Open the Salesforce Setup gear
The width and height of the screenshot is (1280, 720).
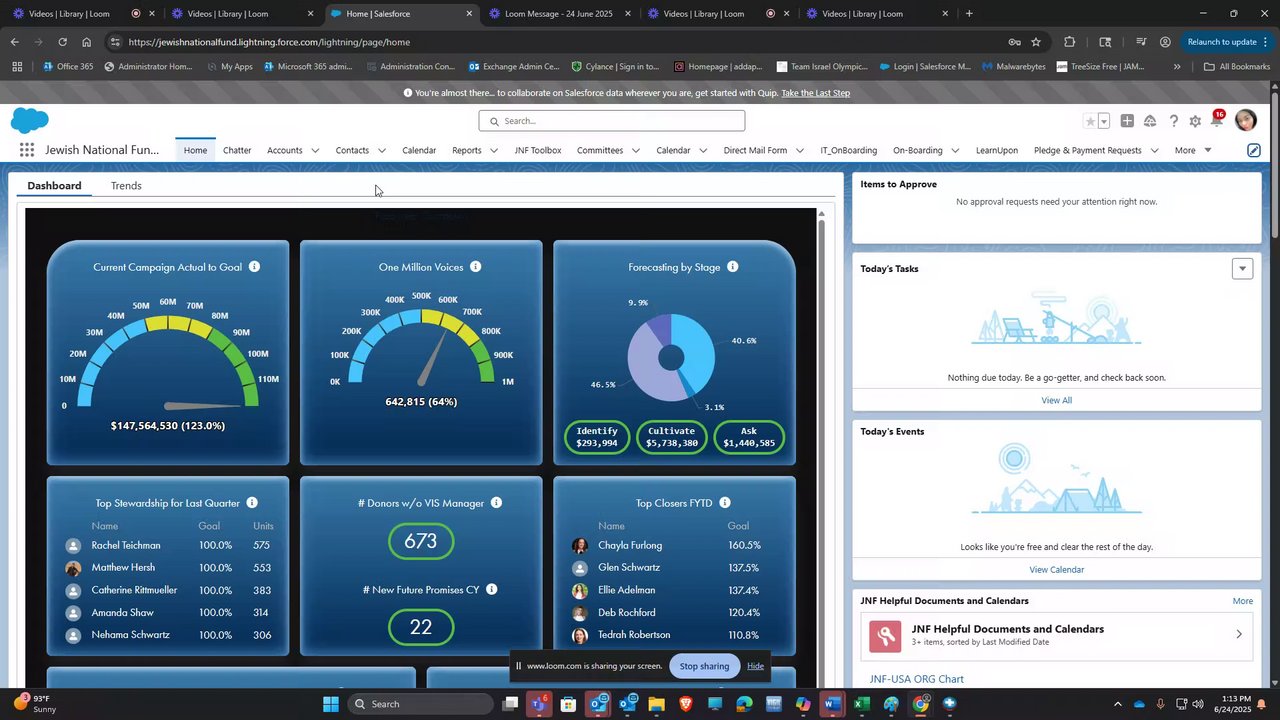pos(1195,121)
